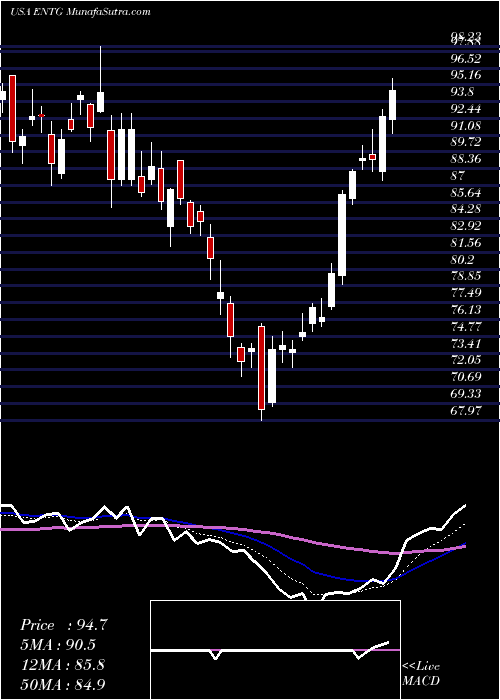This screenshot has width=500, height=700.
Task: Click the 84.28 price axis label
Action: 467,209
